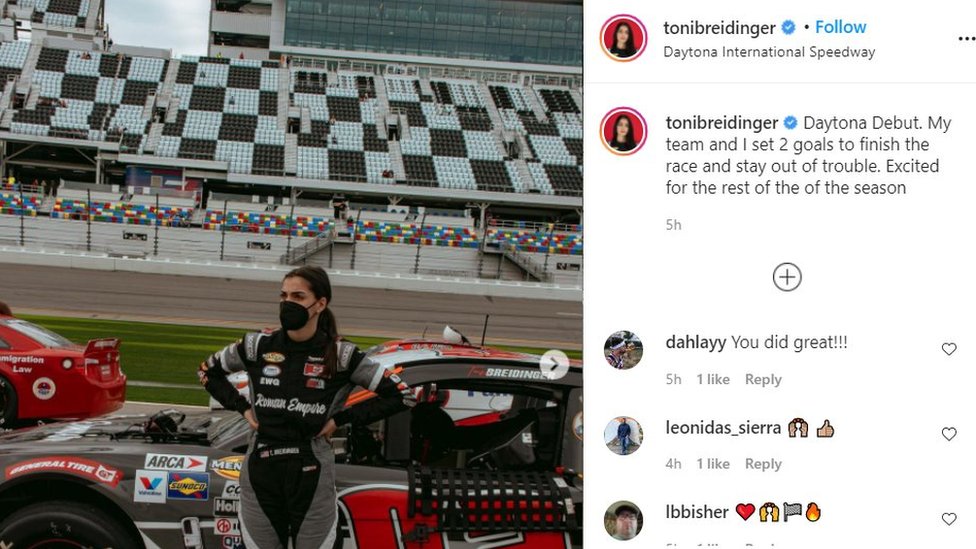The image size is (976, 549).
Task: Click the verified badge in the caption
Action: tap(791, 123)
